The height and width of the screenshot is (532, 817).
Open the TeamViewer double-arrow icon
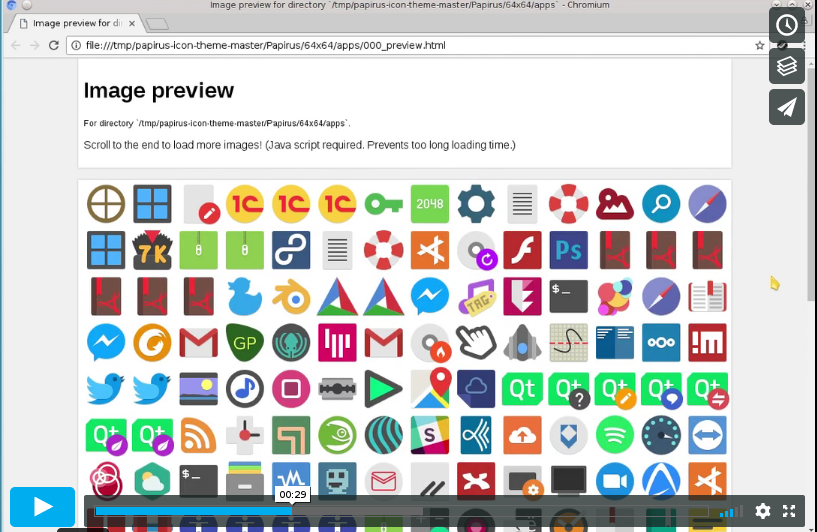pos(708,435)
